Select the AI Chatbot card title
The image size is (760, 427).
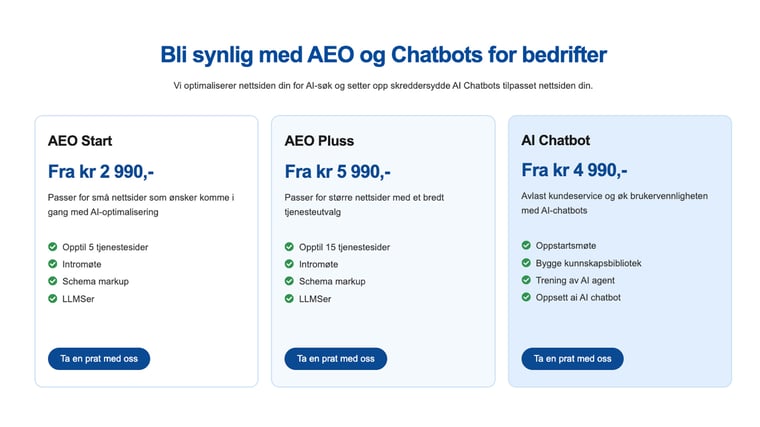pyautogui.click(x=555, y=140)
